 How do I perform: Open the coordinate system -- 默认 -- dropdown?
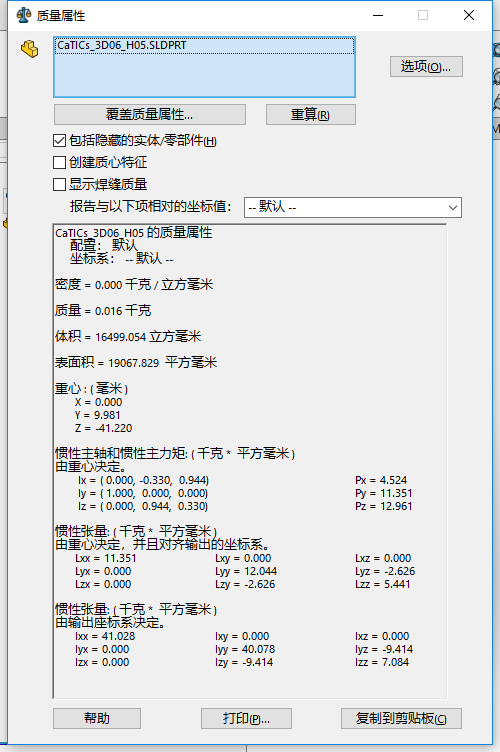(x=353, y=208)
